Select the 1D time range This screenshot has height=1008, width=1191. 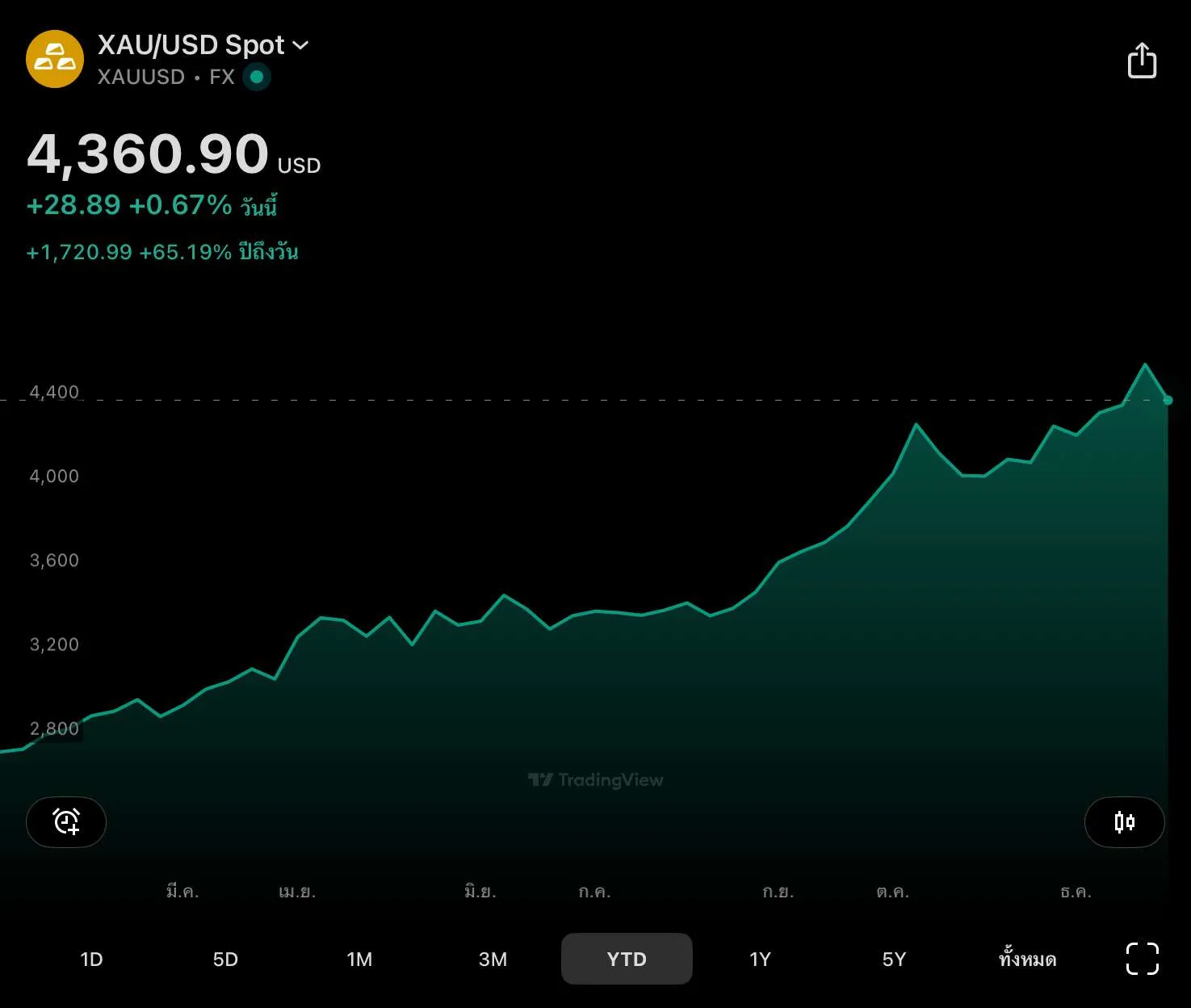[x=91, y=959]
